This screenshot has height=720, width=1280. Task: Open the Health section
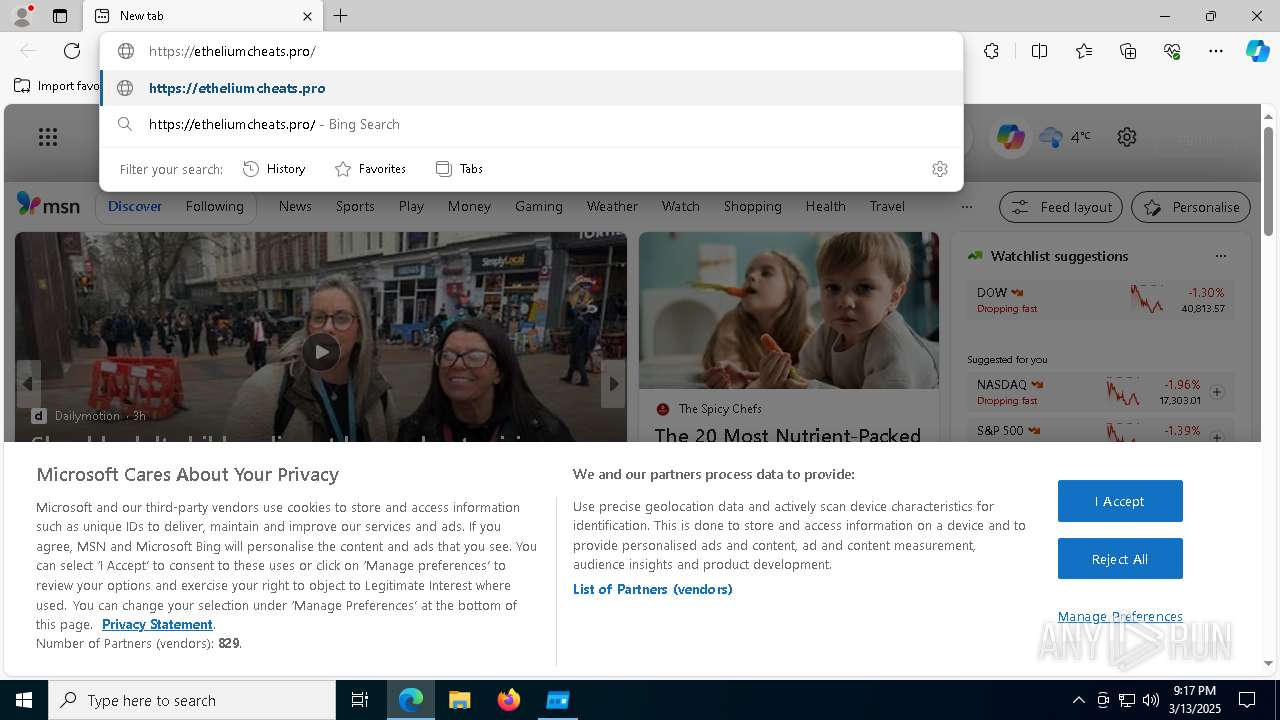point(825,206)
